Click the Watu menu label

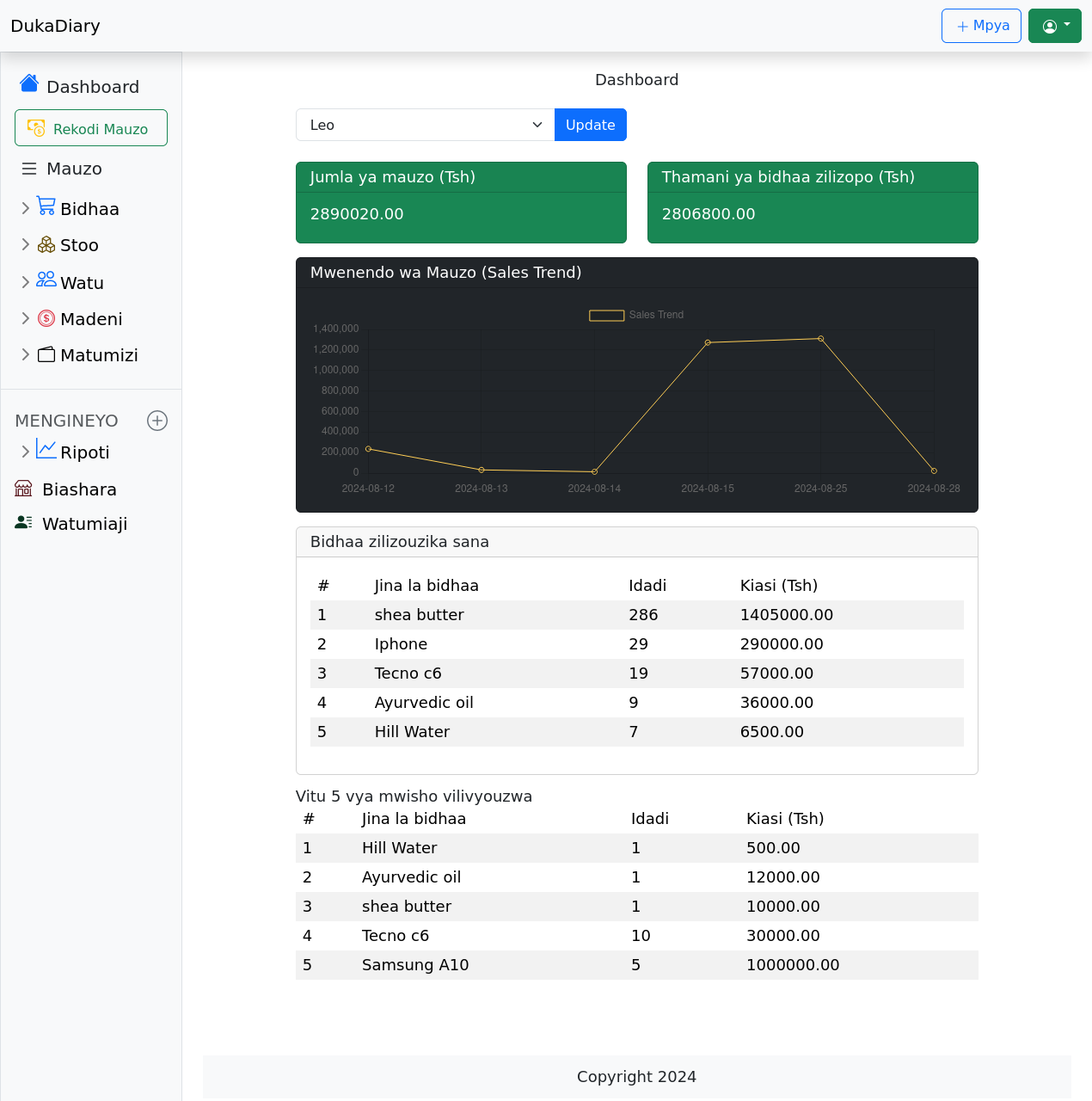(x=82, y=283)
